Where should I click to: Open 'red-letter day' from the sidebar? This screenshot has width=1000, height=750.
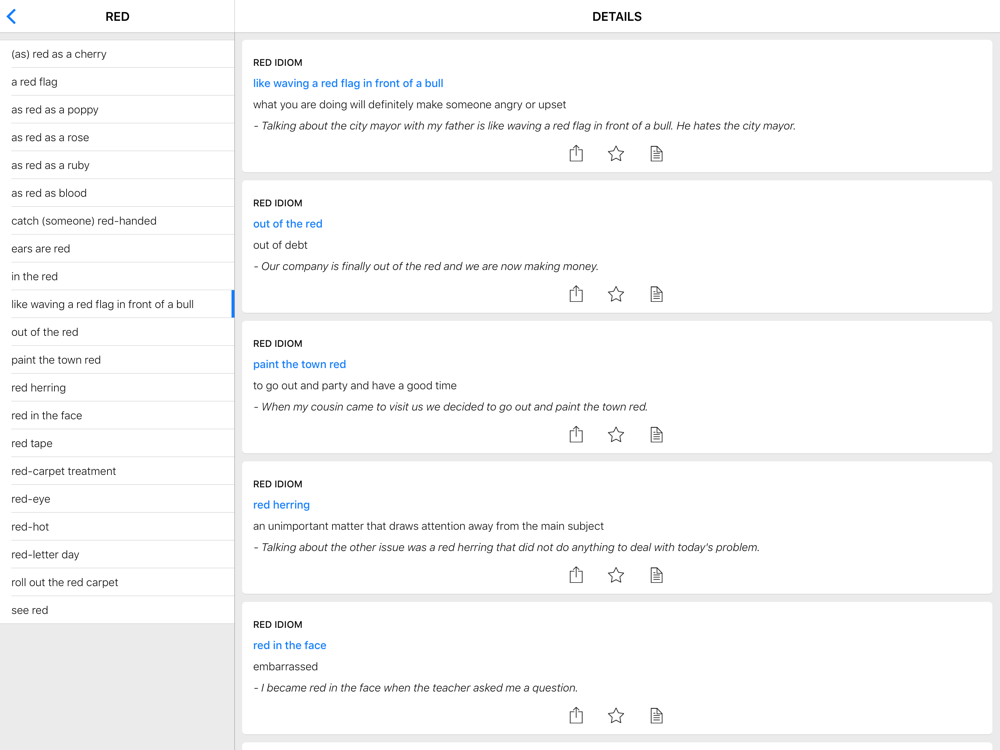[45, 554]
